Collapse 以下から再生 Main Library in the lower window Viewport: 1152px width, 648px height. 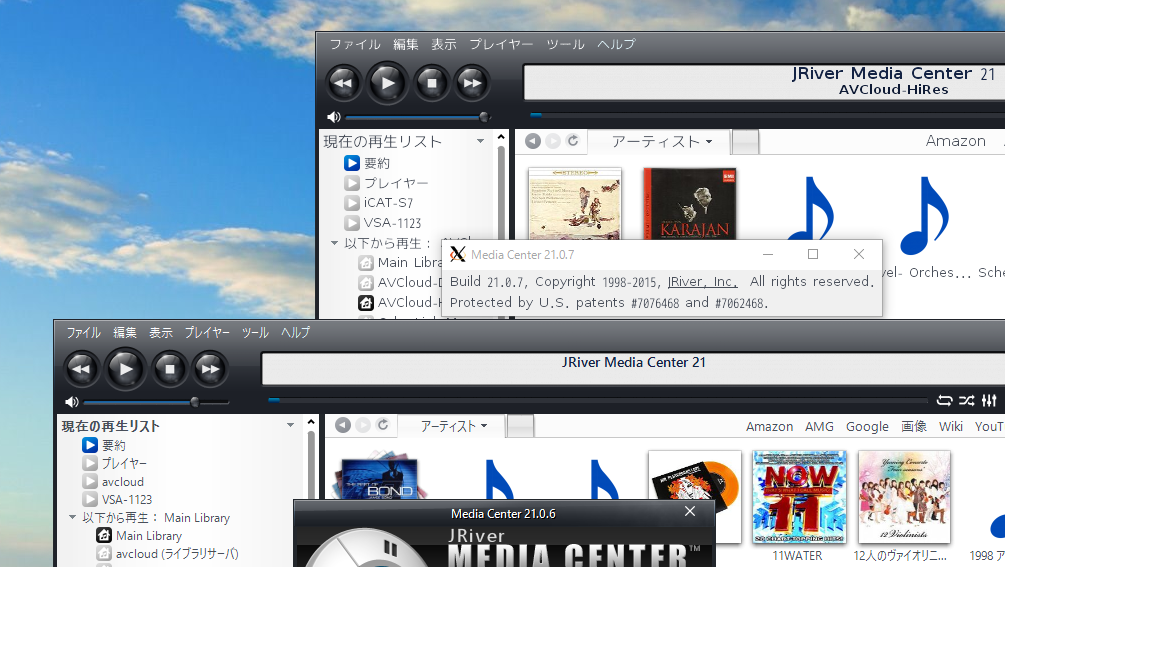click(72, 517)
